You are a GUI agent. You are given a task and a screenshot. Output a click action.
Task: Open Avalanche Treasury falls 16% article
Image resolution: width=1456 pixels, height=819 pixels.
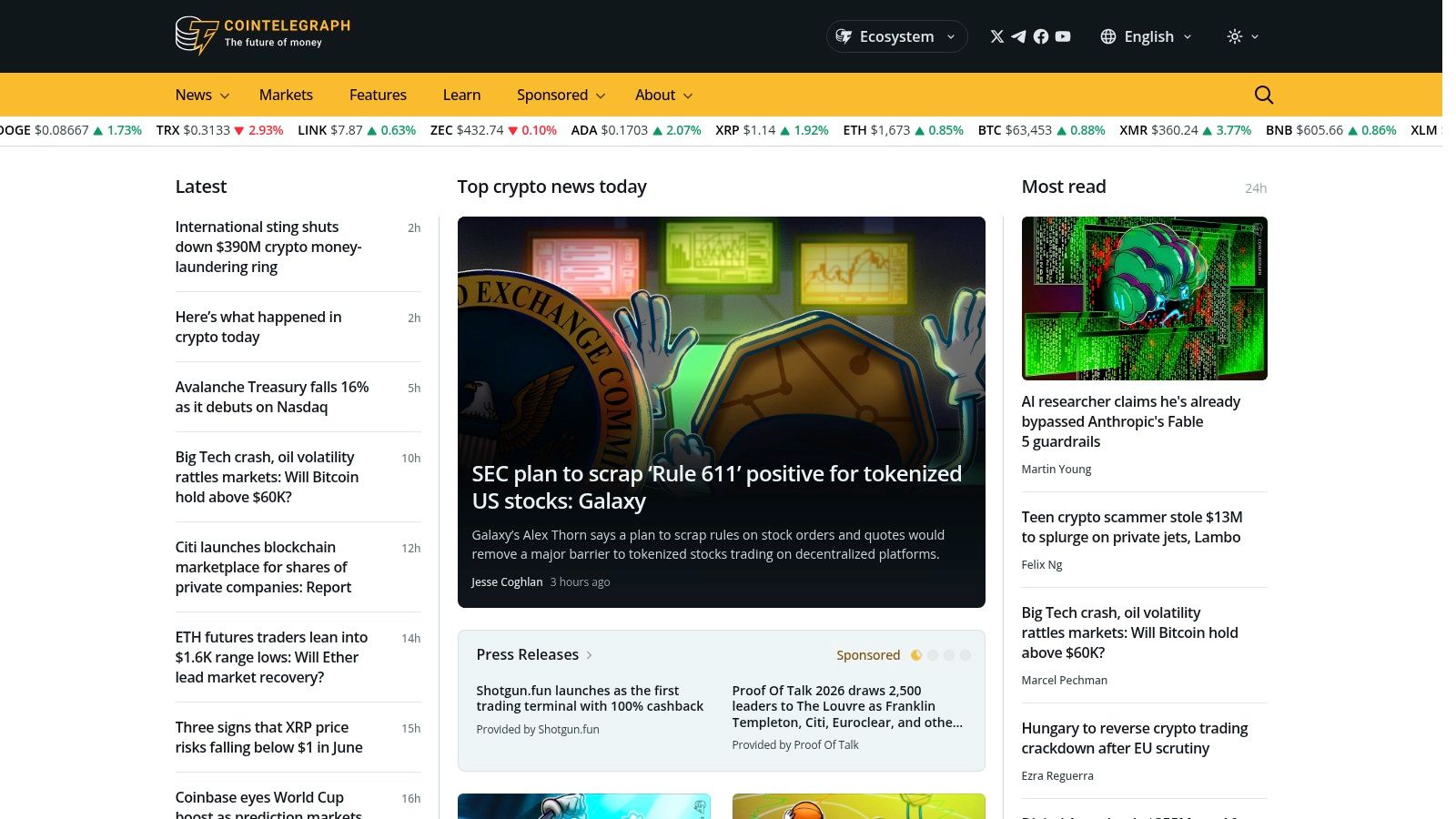(x=272, y=397)
